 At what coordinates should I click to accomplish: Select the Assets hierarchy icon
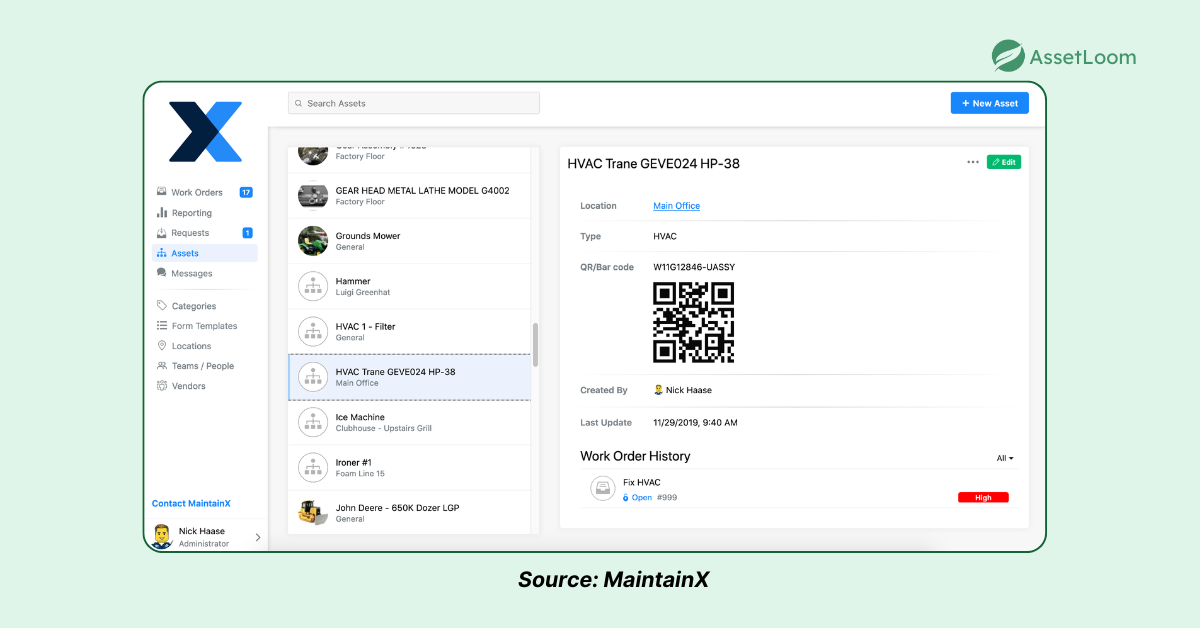point(162,253)
